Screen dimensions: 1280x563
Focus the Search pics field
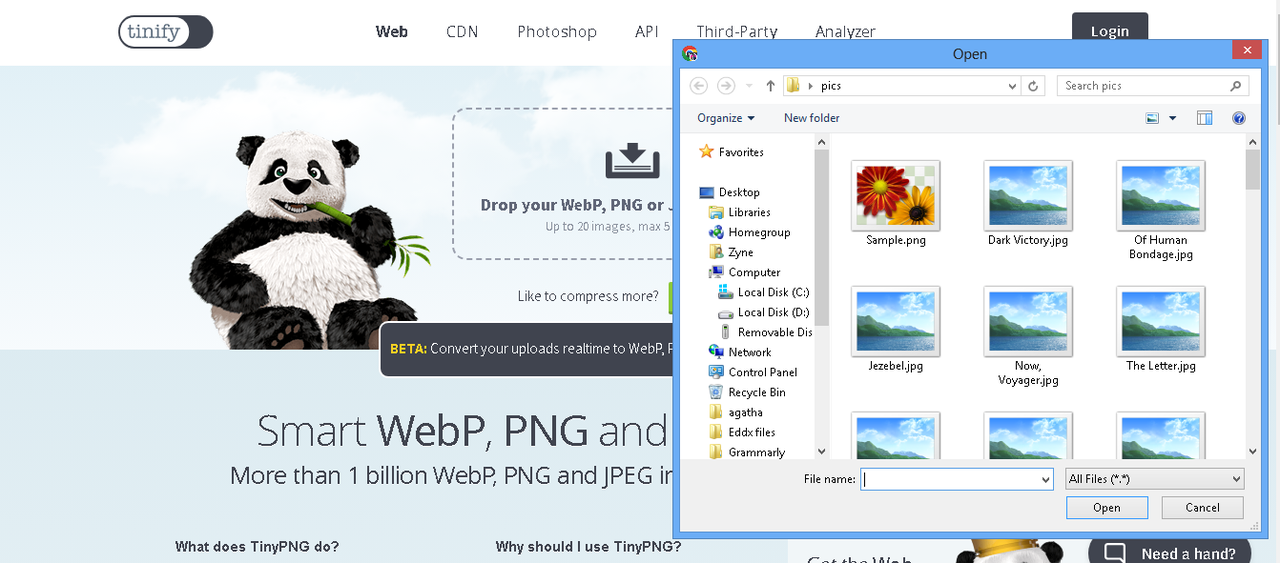click(1143, 86)
